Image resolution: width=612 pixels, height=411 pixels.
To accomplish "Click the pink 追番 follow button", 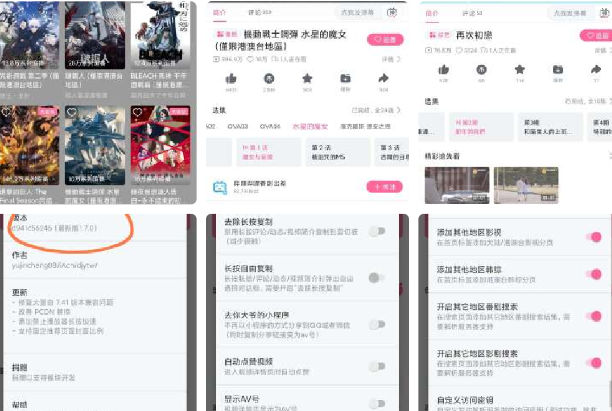I will coord(383,40).
